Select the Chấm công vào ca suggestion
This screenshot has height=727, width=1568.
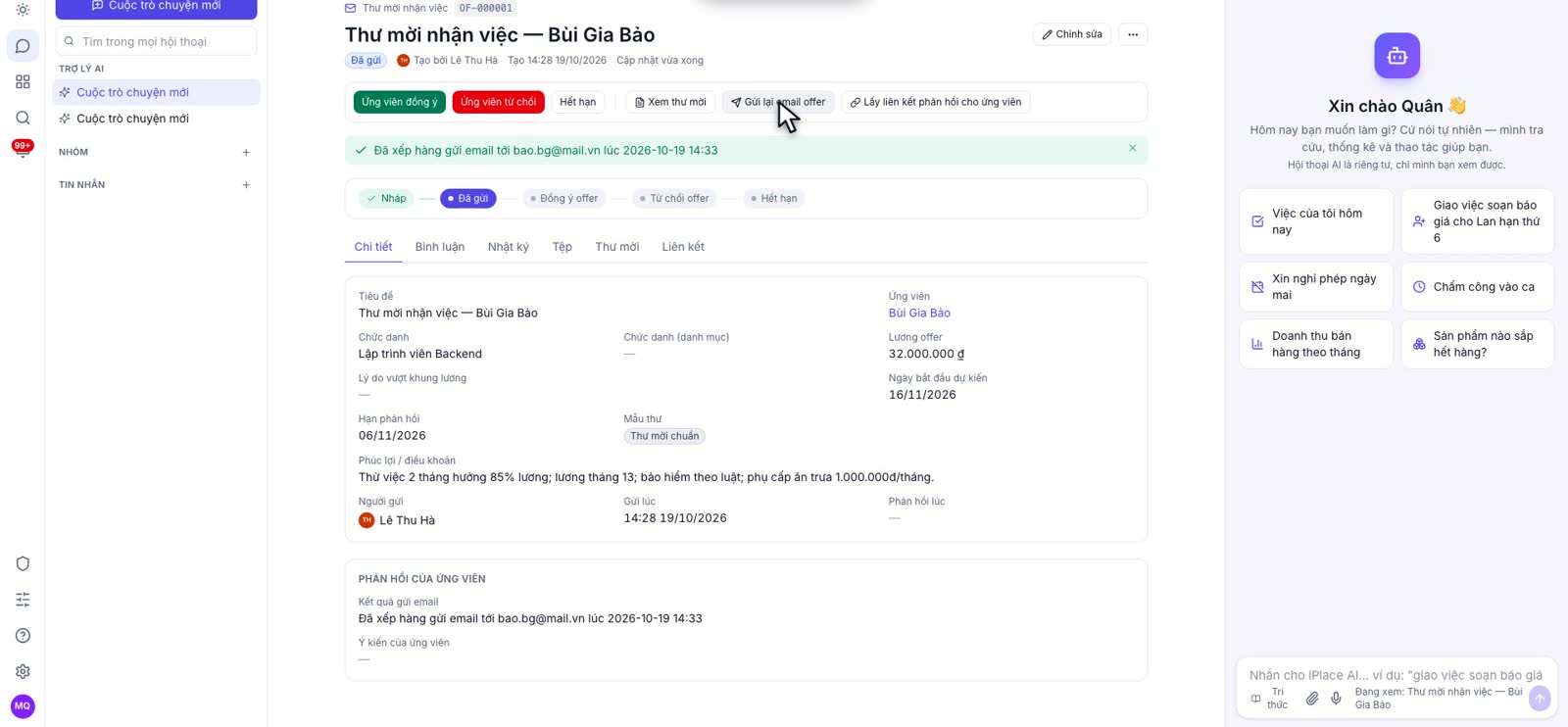click(x=1478, y=287)
